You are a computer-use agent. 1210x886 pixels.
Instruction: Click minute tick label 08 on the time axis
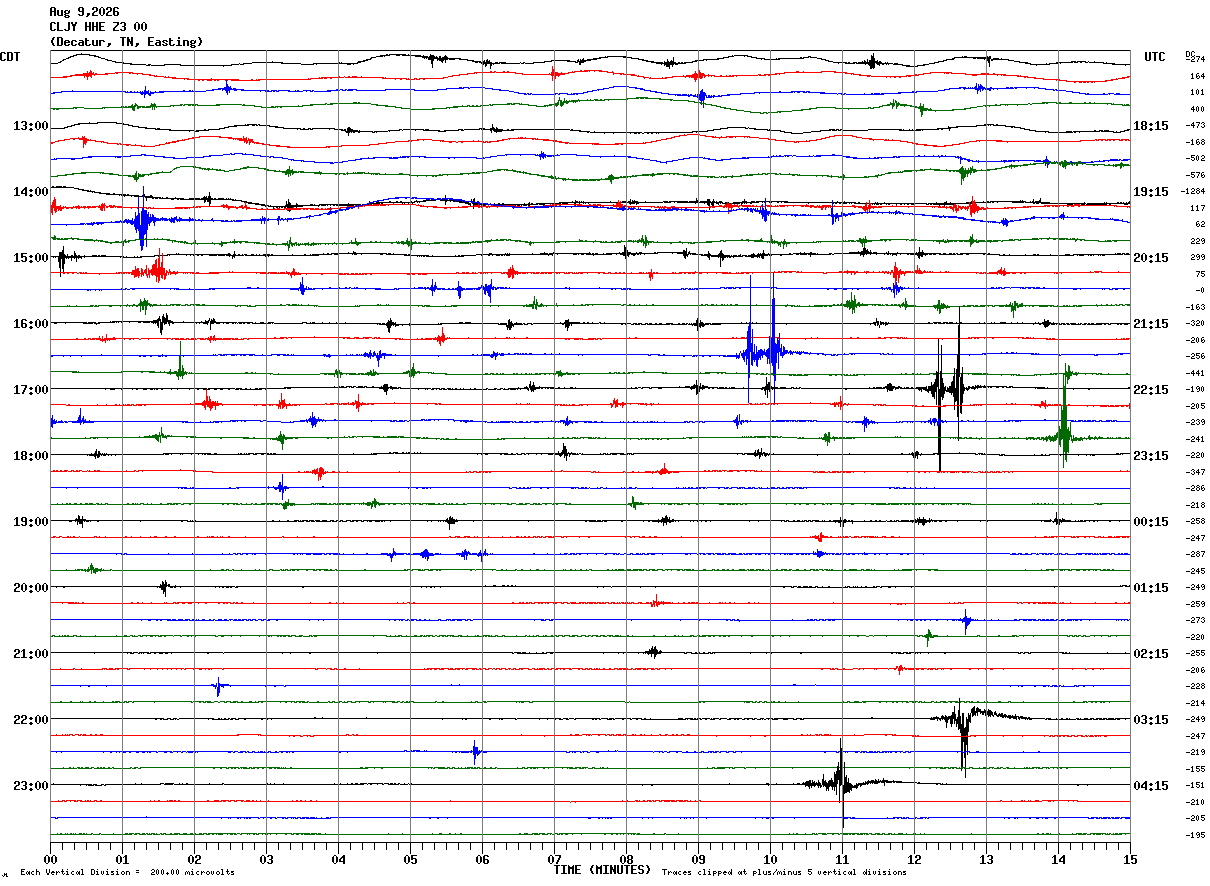click(x=626, y=859)
